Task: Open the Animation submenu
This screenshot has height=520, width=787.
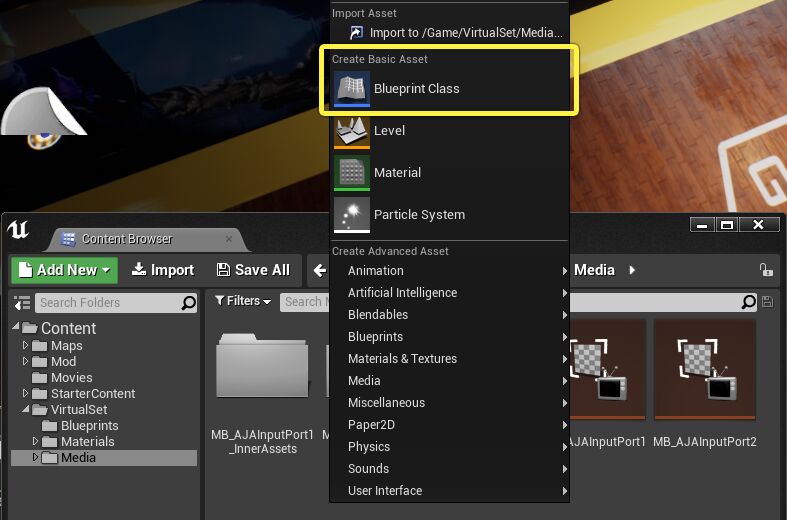Action: (x=449, y=271)
